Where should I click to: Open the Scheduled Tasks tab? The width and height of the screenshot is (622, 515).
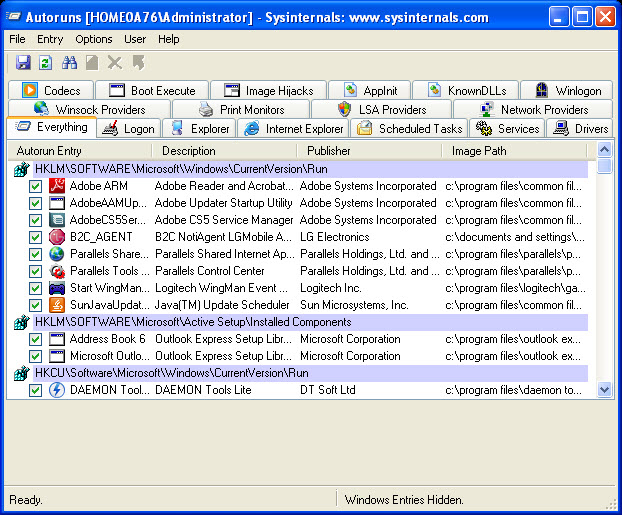click(x=409, y=129)
